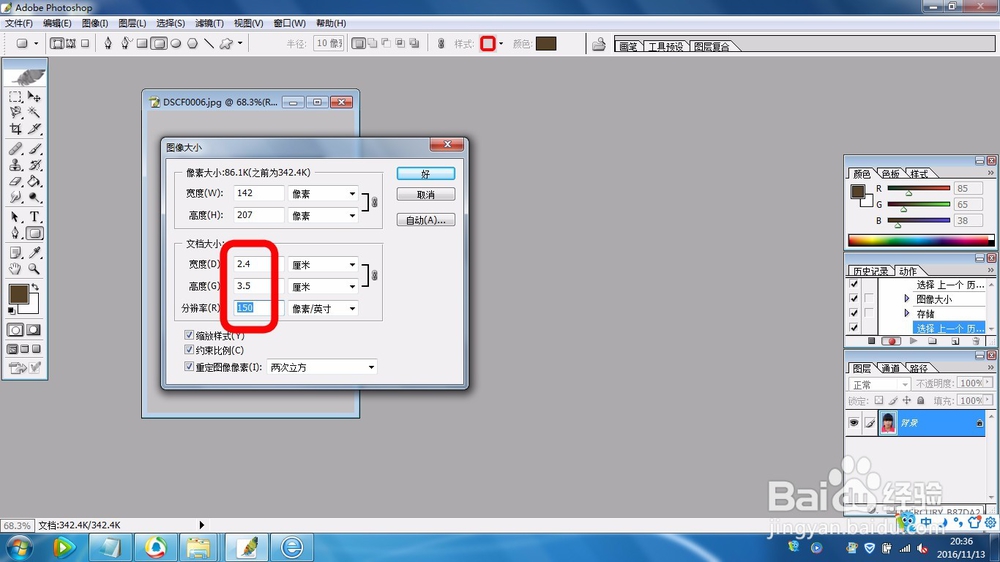Select the Magic Wand tool
This screenshot has width=1000, height=562.
pyautogui.click(x=34, y=113)
